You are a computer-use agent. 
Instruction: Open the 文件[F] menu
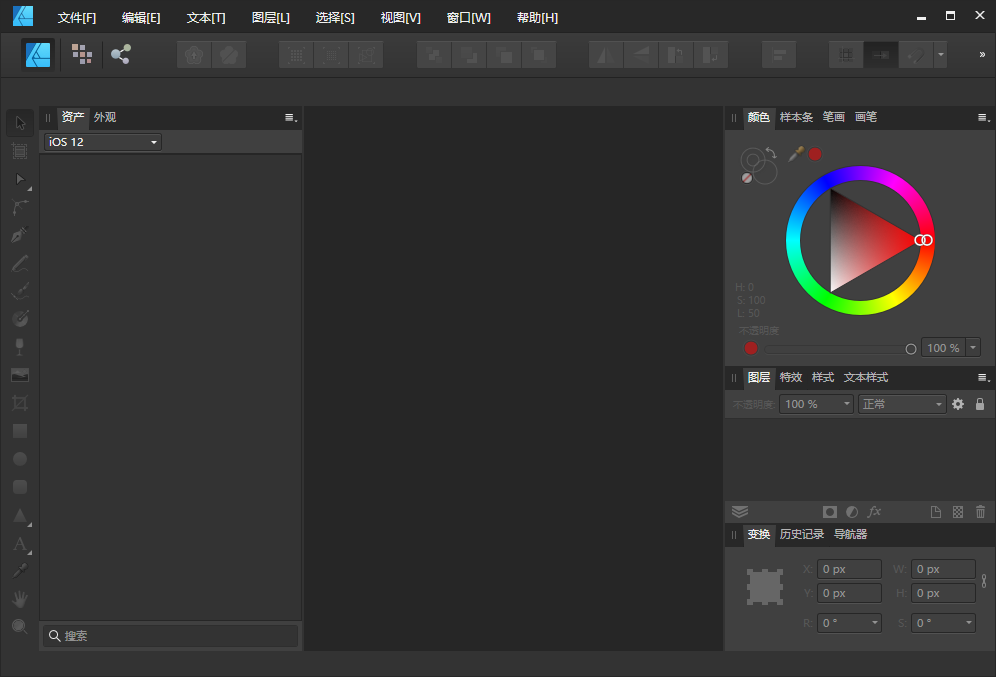point(75,17)
